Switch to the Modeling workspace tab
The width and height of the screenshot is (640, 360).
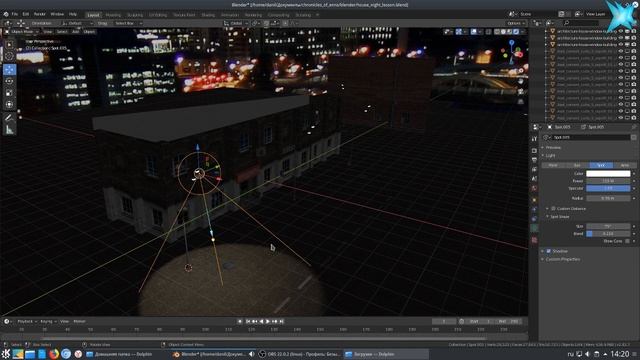point(113,15)
